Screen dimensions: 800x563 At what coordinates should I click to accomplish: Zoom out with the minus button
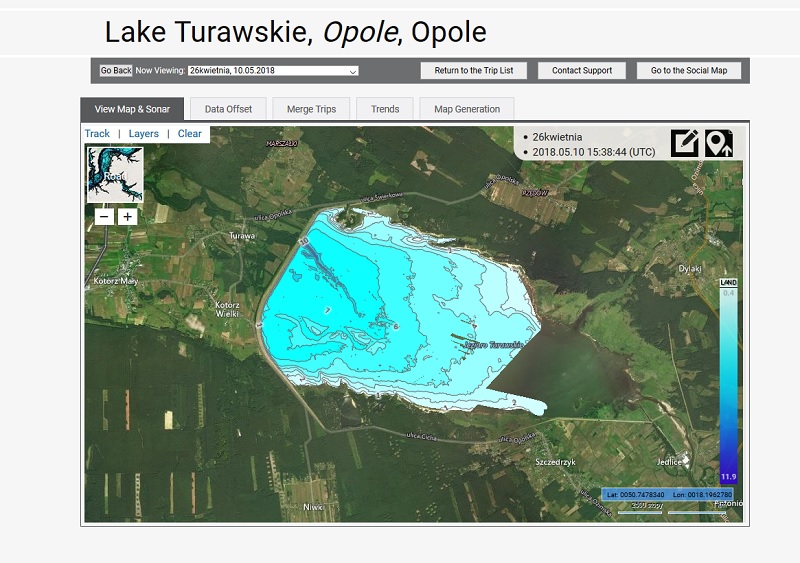pos(104,216)
